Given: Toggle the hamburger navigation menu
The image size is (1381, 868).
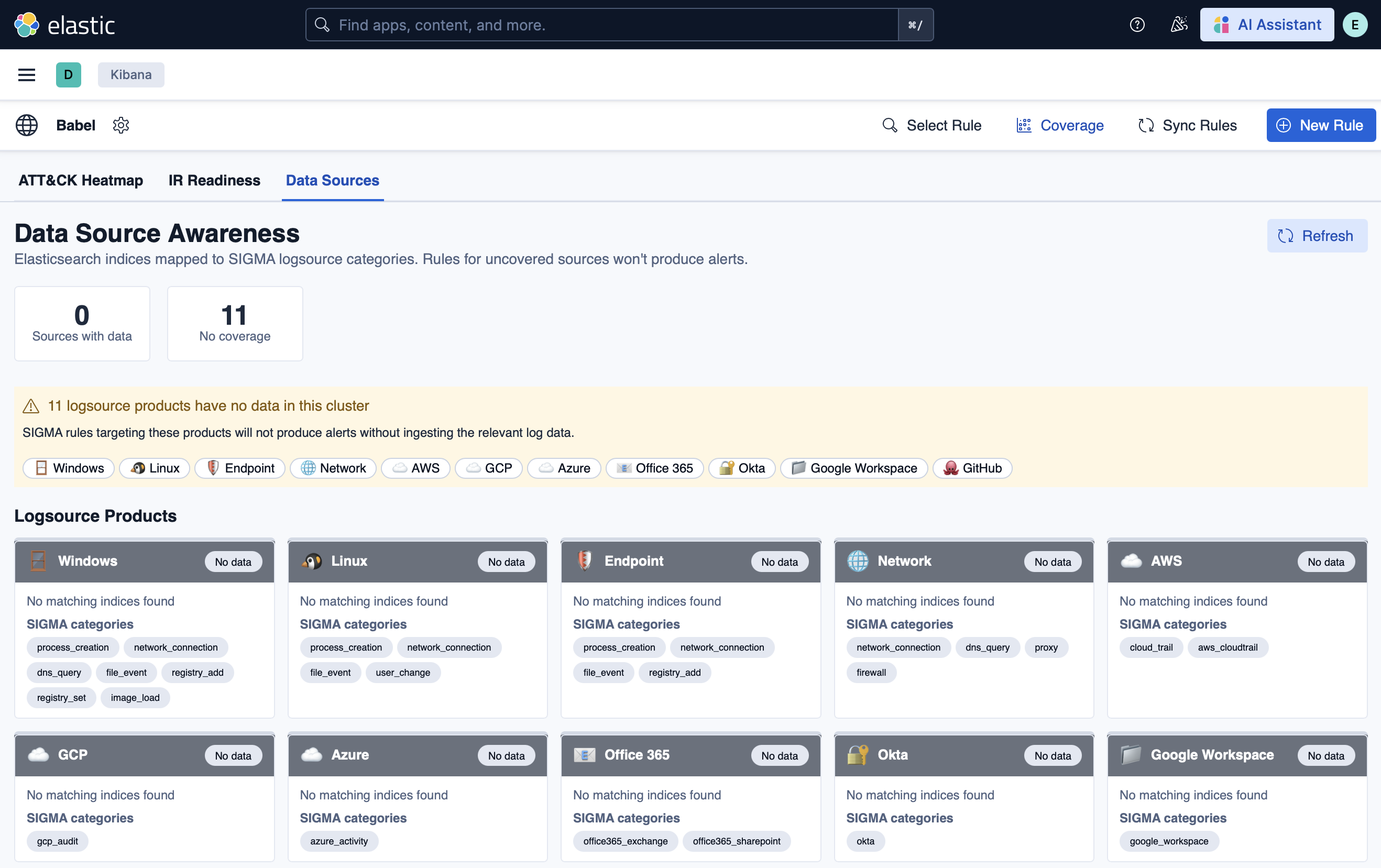Looking at the screenshot, I should click(26, 74).
